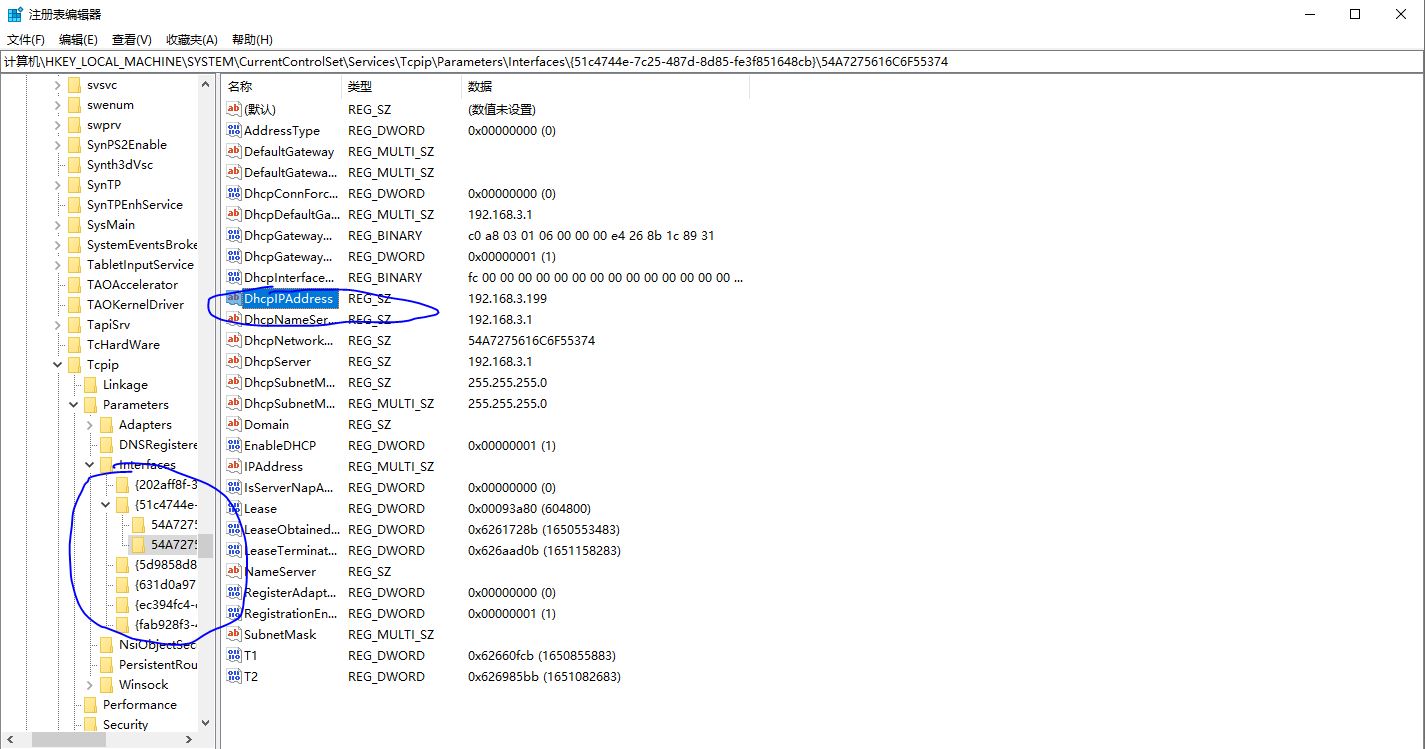This screenshot has height=749, width=1425.
Task: Click the svsvc folder icon
Action: point(74,85)
